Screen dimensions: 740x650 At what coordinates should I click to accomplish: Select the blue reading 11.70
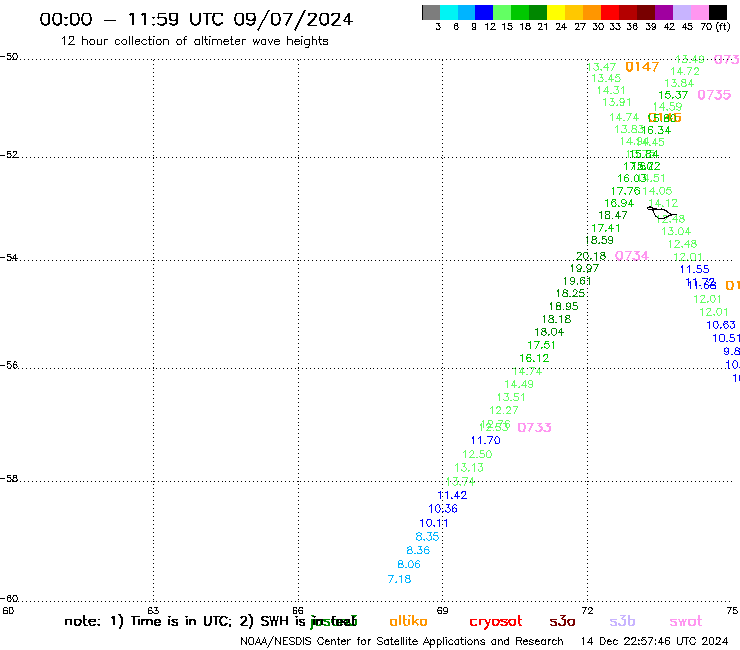coord(486,440)
